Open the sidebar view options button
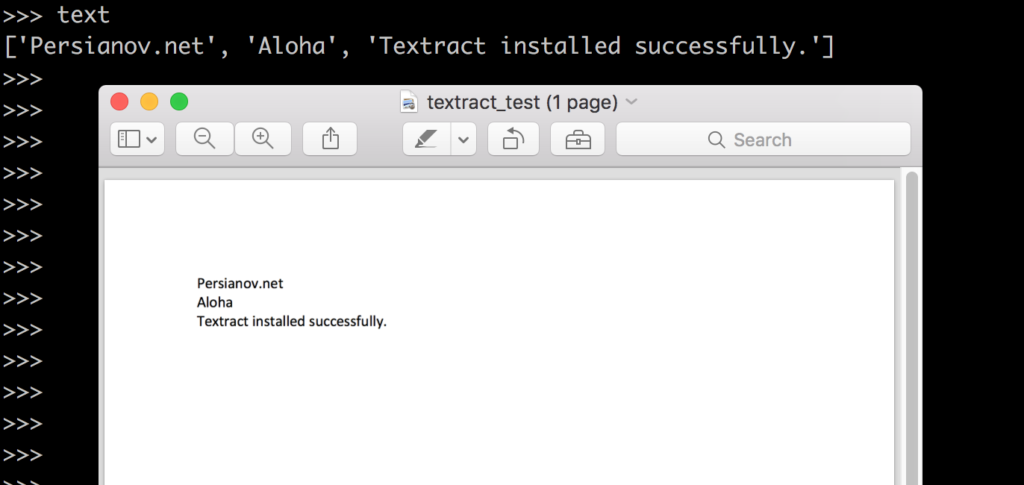 (137, 139)
